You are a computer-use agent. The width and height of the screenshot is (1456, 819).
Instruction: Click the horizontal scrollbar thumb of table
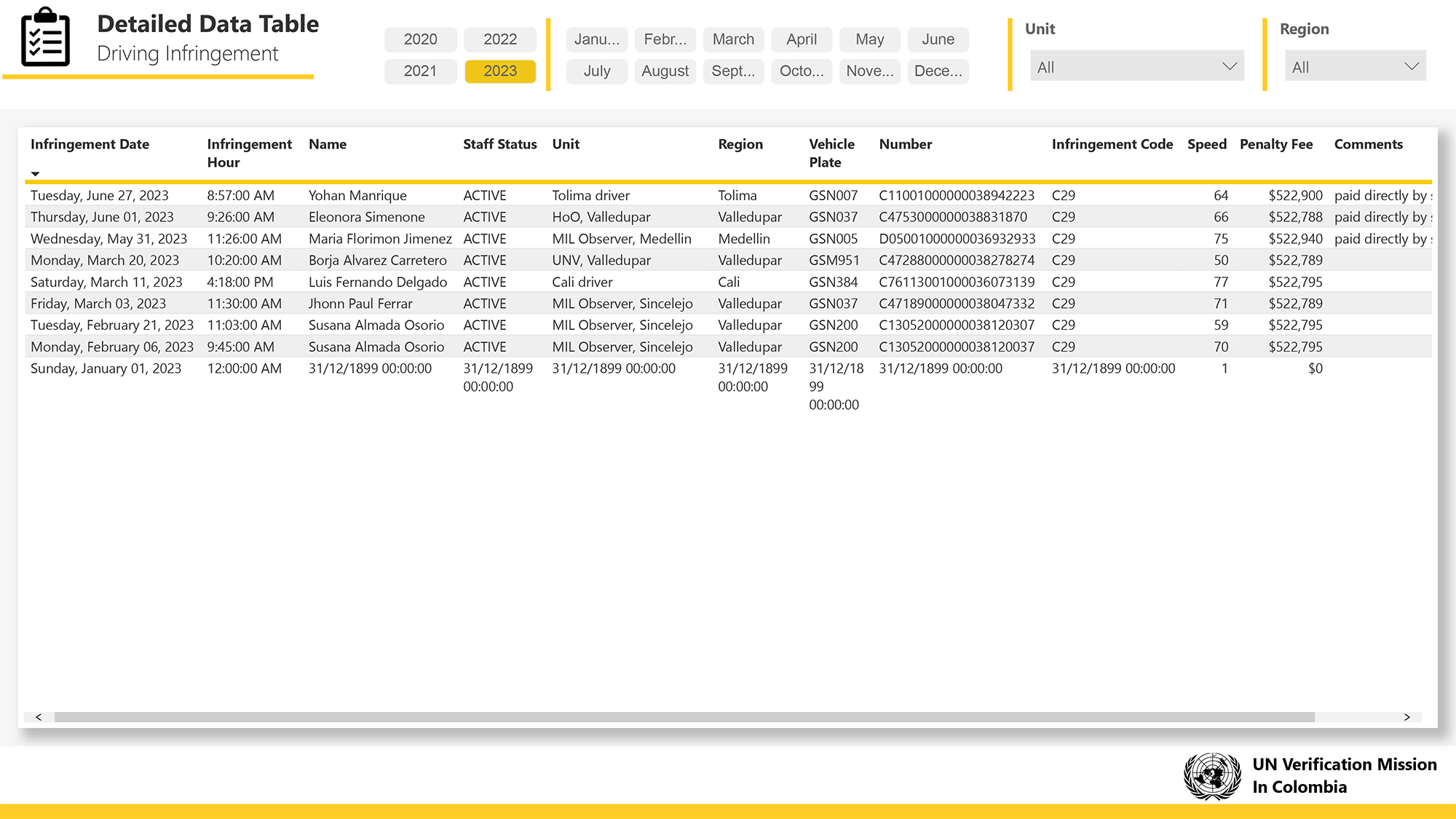pos(684,717)
